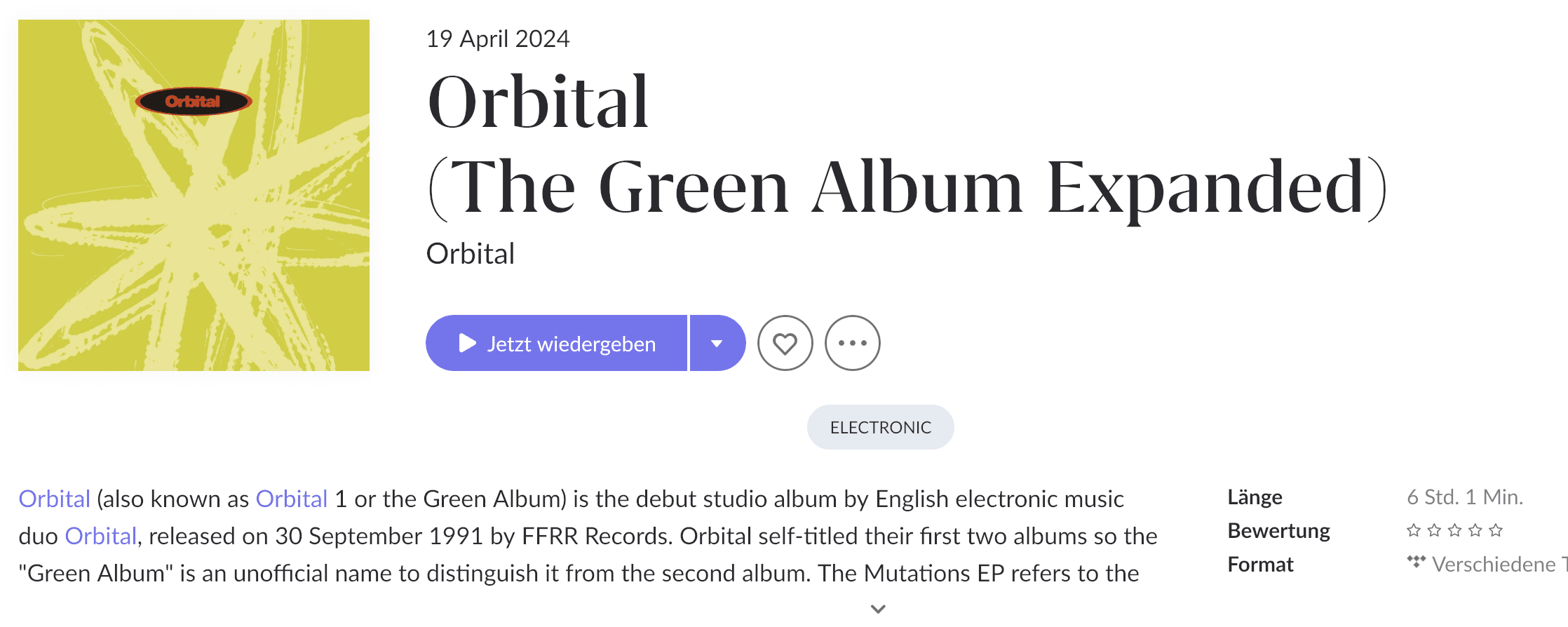
Task: Expand the album description with the bottom chevron
Action: pos(878,609)
